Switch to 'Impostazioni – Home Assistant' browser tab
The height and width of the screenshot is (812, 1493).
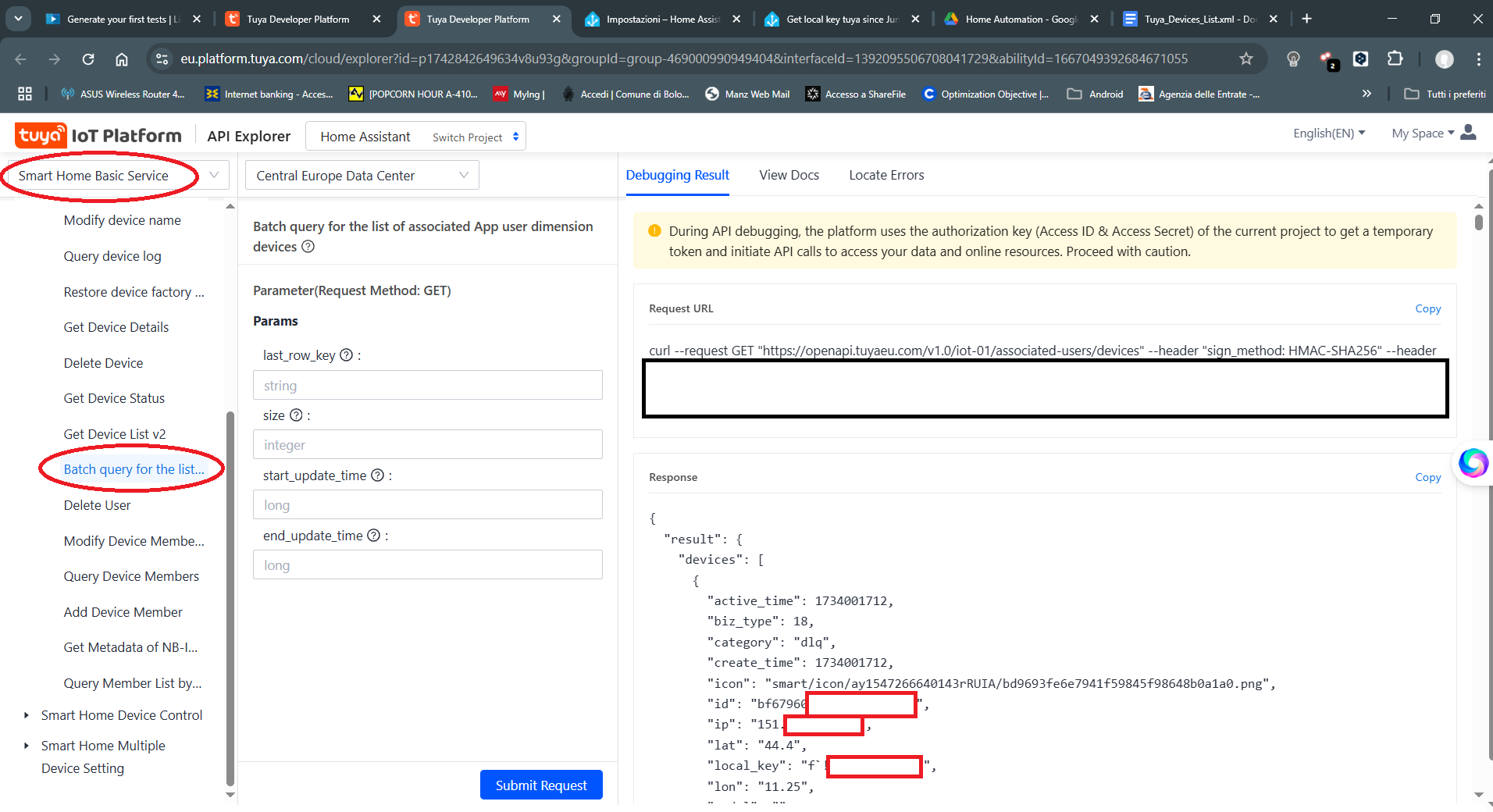pos(662,19)
